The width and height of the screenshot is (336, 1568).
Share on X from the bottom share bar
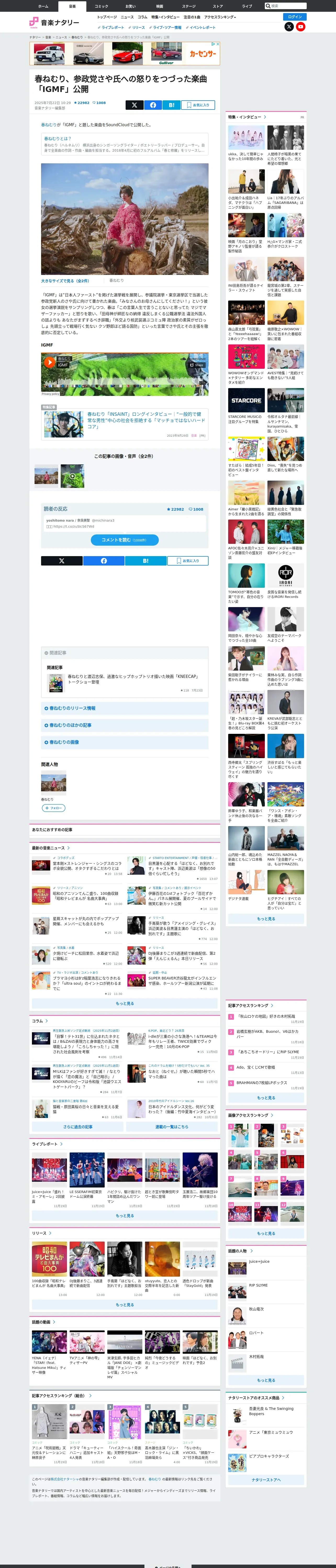coord(61,561)
